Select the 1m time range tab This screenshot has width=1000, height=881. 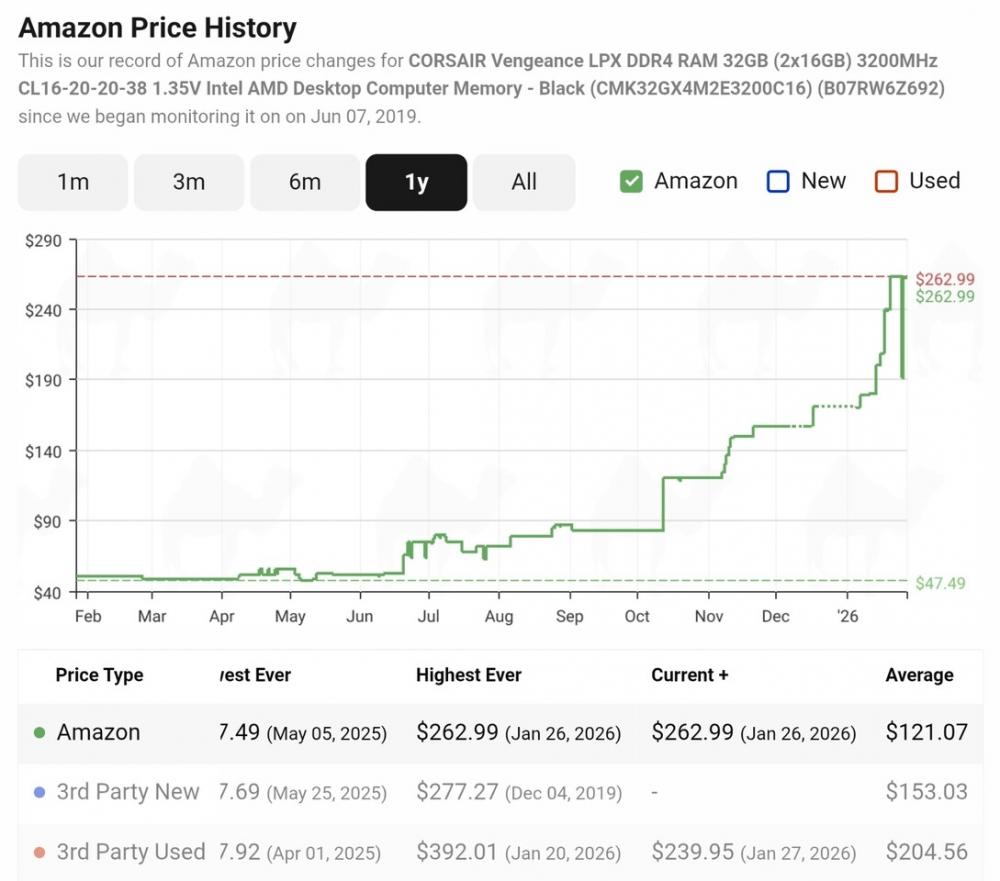[73, 182]
